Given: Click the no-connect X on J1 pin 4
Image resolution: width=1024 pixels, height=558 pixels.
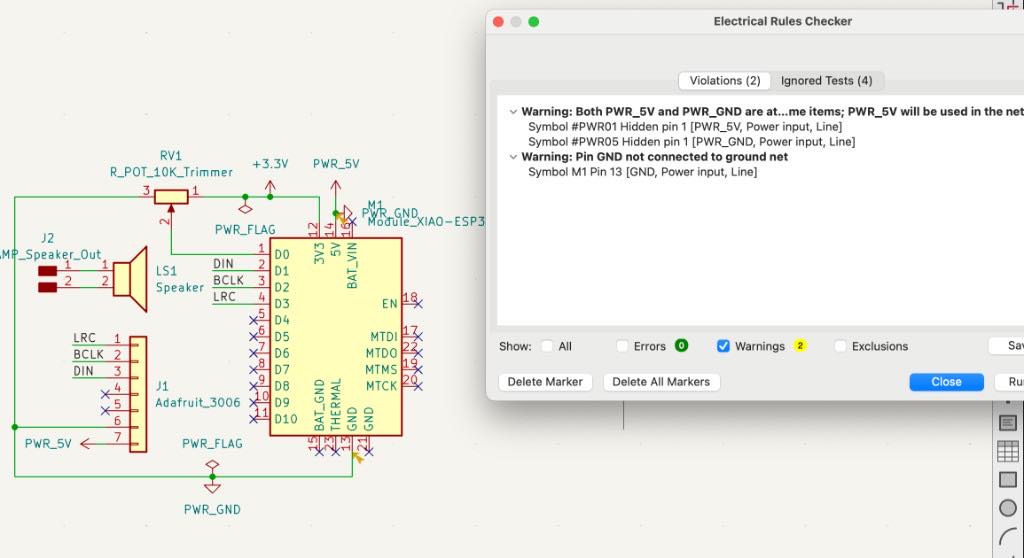Looking at the screenshot, I should pyautogui.click(x=104, y=394).
